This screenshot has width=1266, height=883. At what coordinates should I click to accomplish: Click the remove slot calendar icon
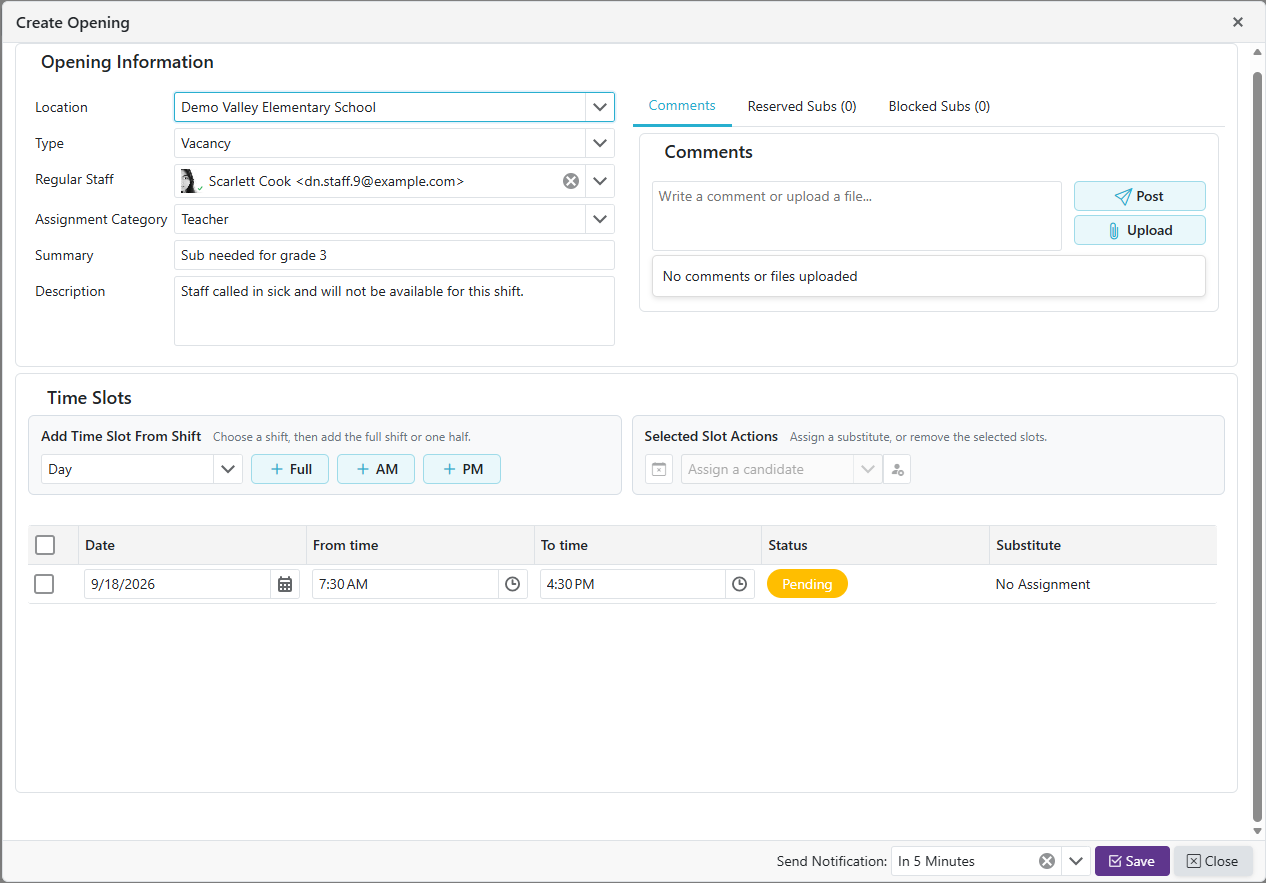(x=659, y=469)
